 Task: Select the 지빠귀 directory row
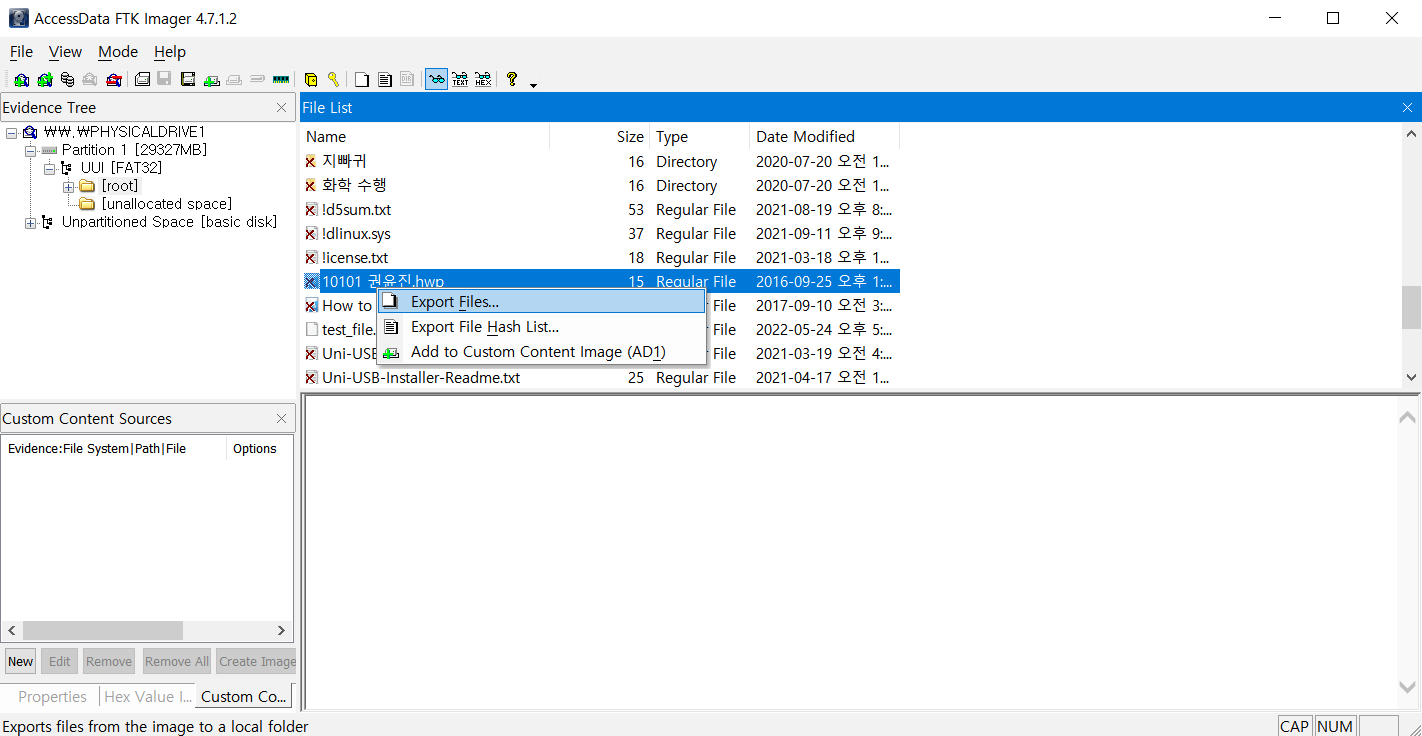pyautogui.click(x=600, y=162)
